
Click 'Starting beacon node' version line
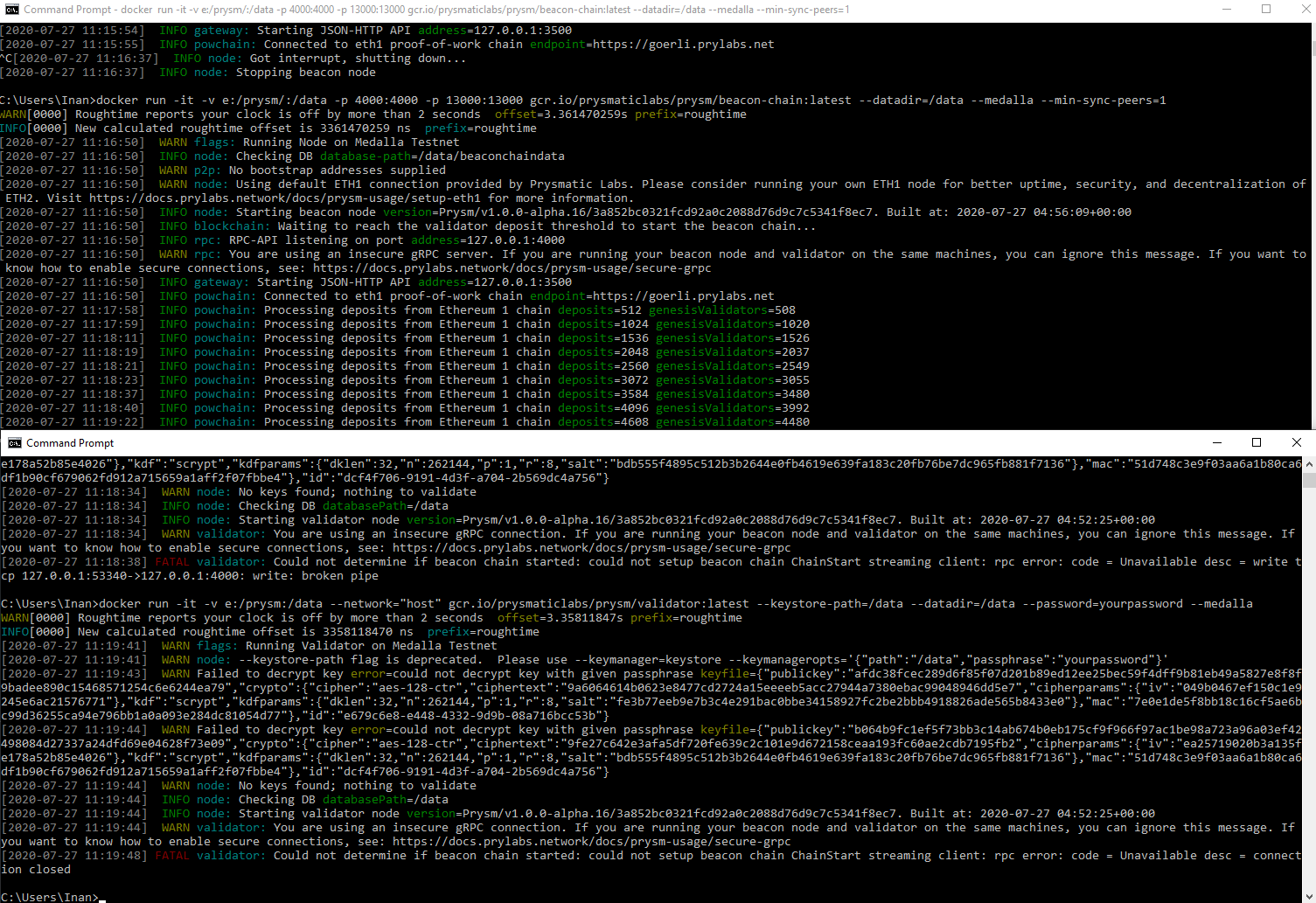[x=566, y=212]
